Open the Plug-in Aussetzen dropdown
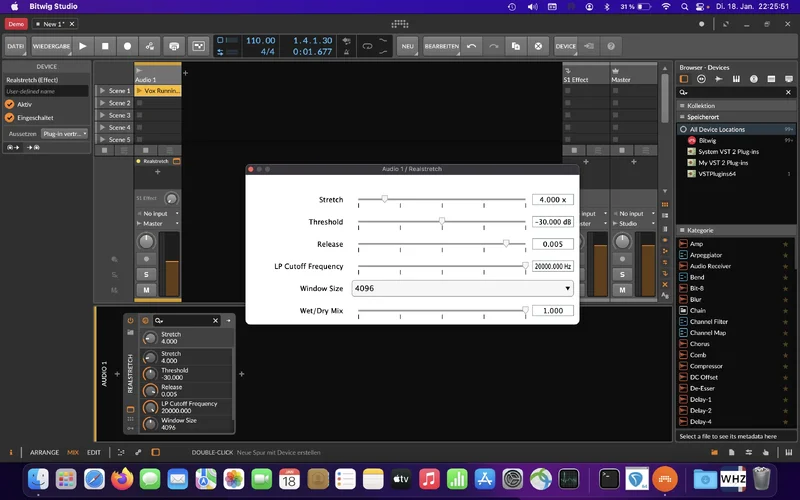 [64, 133]
